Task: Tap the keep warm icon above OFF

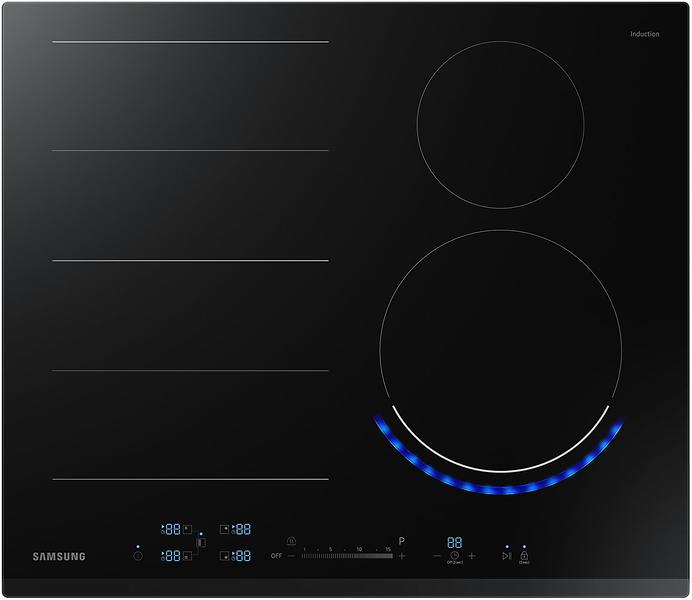Action: tap(291, 541)
